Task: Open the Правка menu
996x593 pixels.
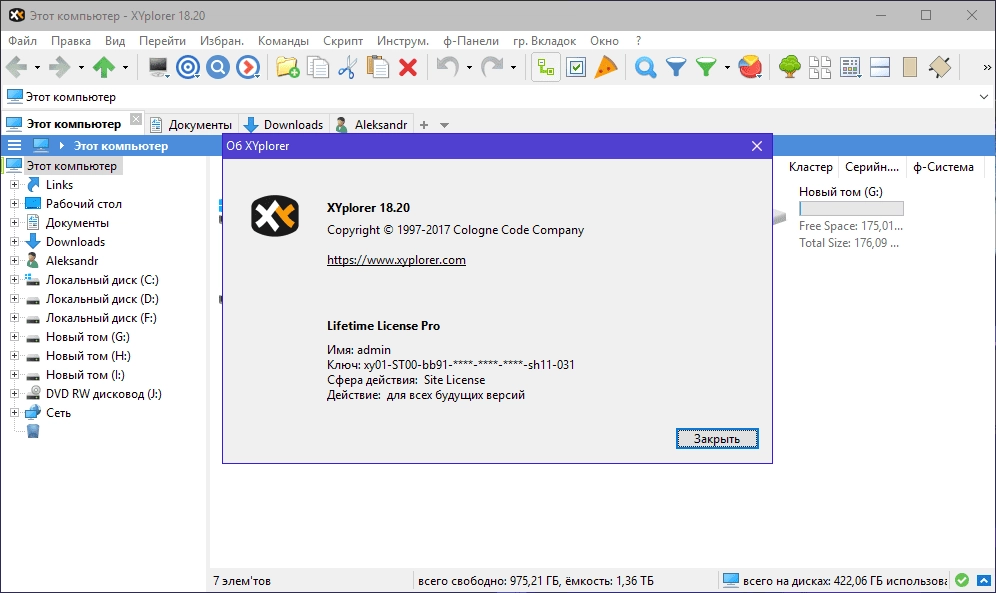Action: point(71,41)
